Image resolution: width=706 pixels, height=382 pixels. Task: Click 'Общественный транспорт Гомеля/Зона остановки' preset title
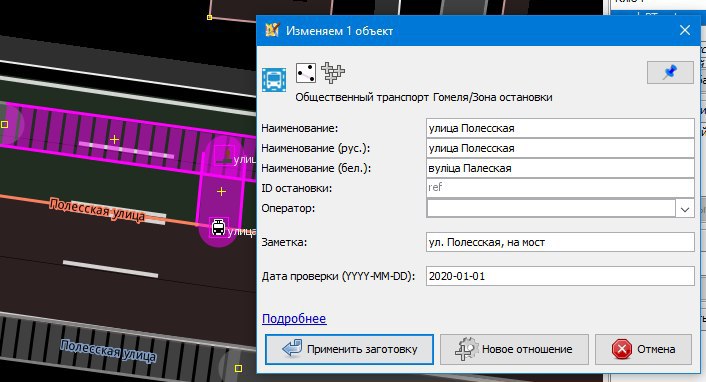tap(424, 97)
